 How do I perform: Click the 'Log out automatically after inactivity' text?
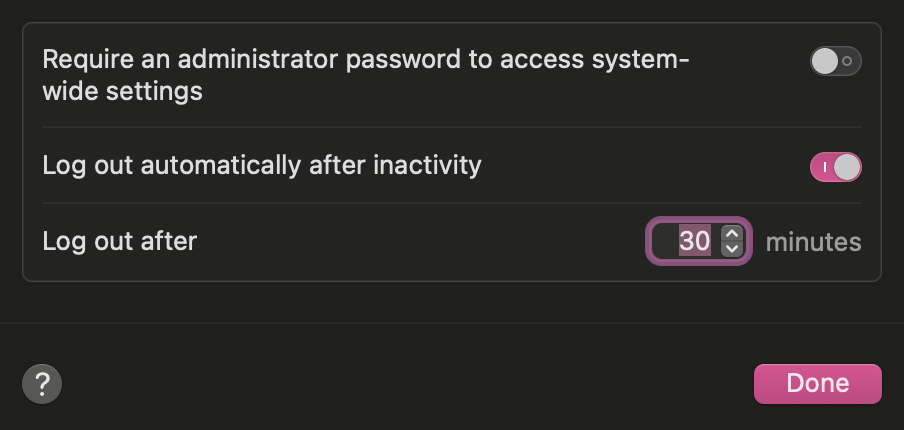[x=261, y=165]
